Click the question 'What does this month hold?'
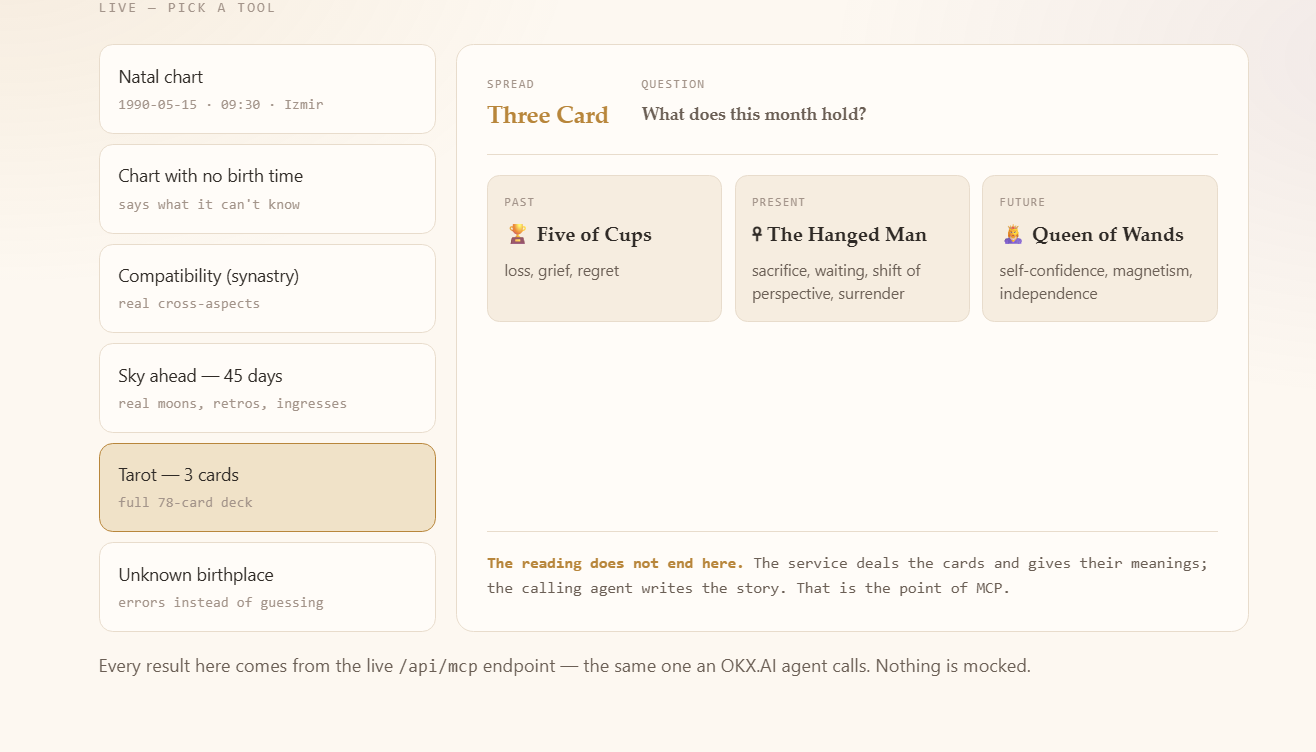The image size is (1316, 752). pyautogui.click(x=754, y=114)
